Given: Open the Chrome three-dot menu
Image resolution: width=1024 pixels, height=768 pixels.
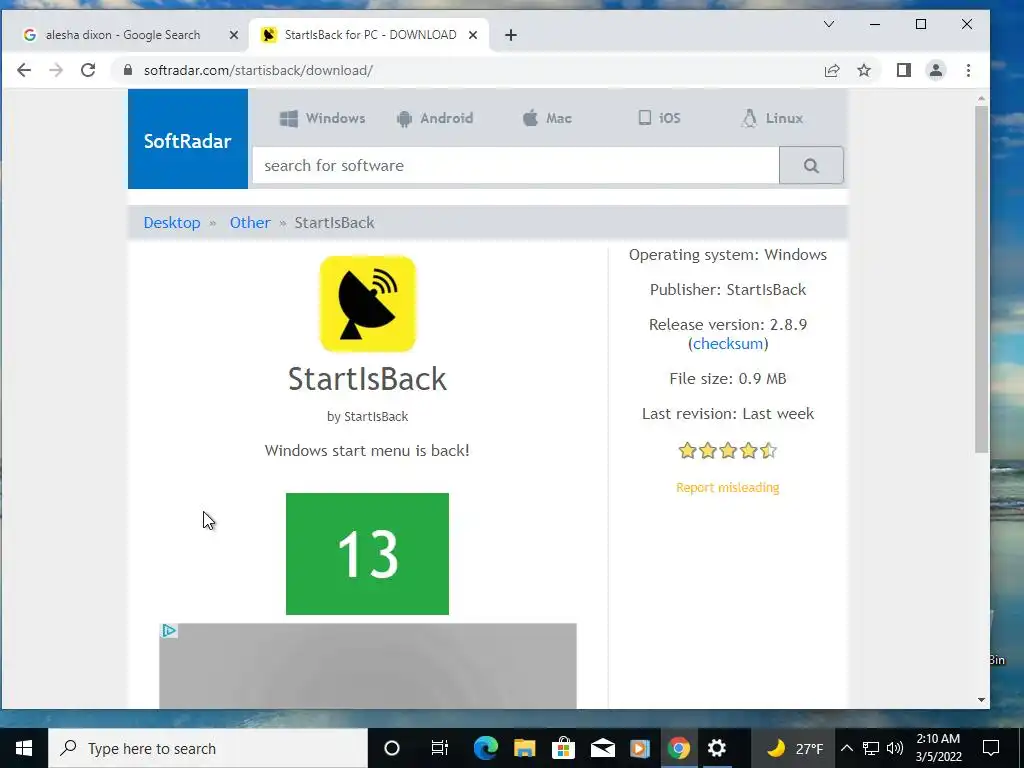Looking at the screenshot, I should (968, 70).
